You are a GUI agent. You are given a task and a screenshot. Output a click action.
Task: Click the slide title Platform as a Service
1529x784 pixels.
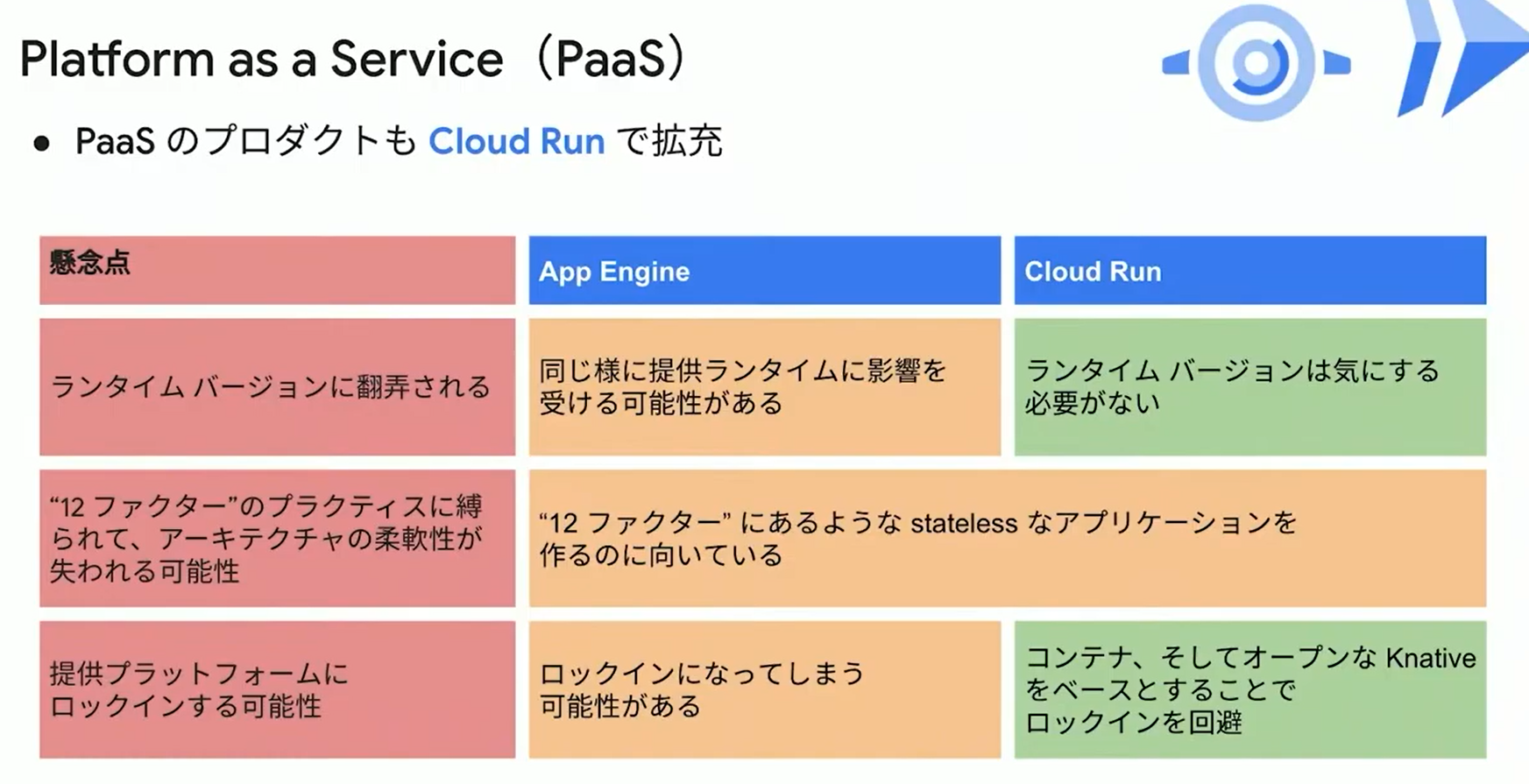(262, 60)
